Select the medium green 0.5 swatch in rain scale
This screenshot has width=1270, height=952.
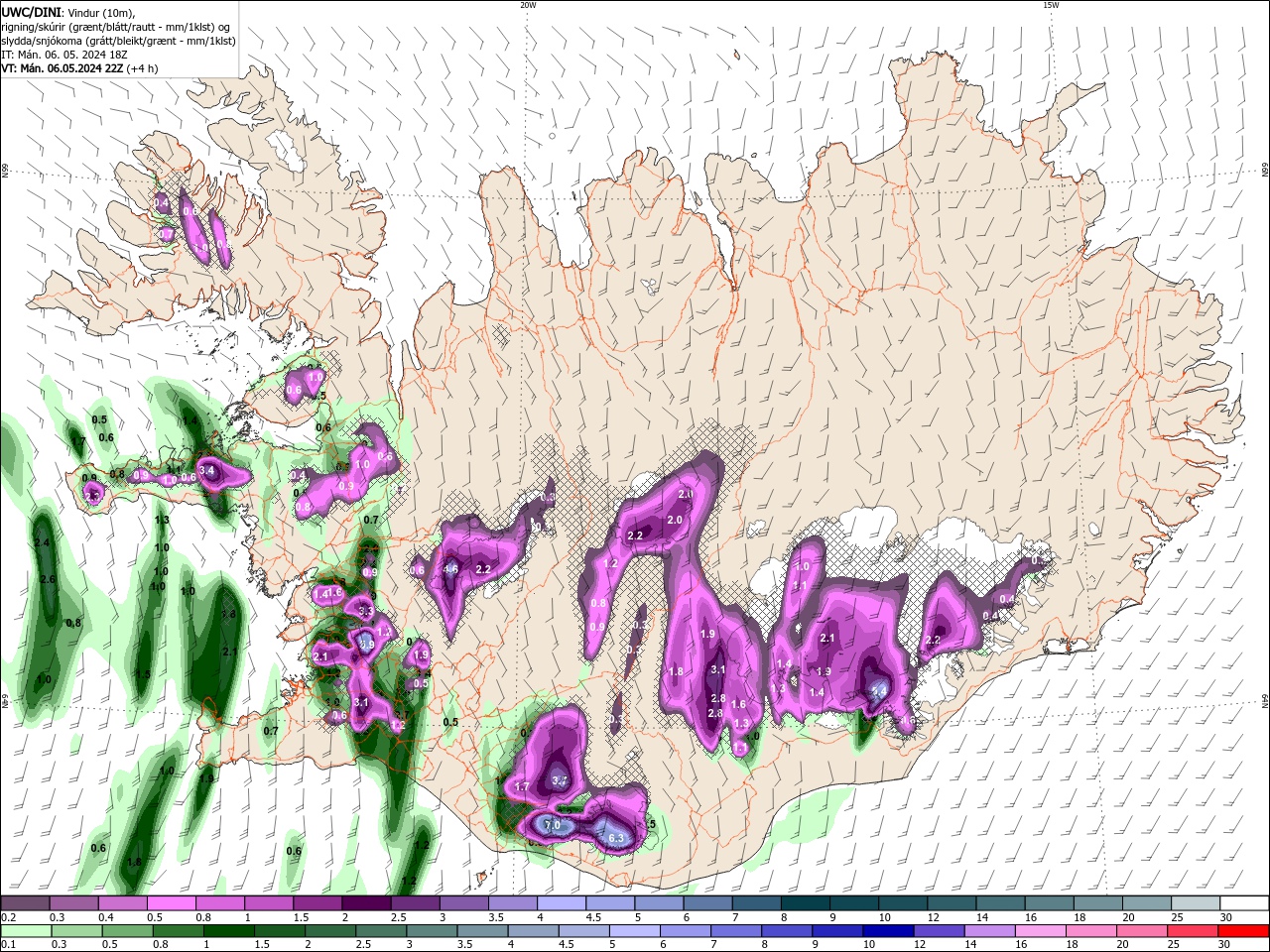click(127, 931)
